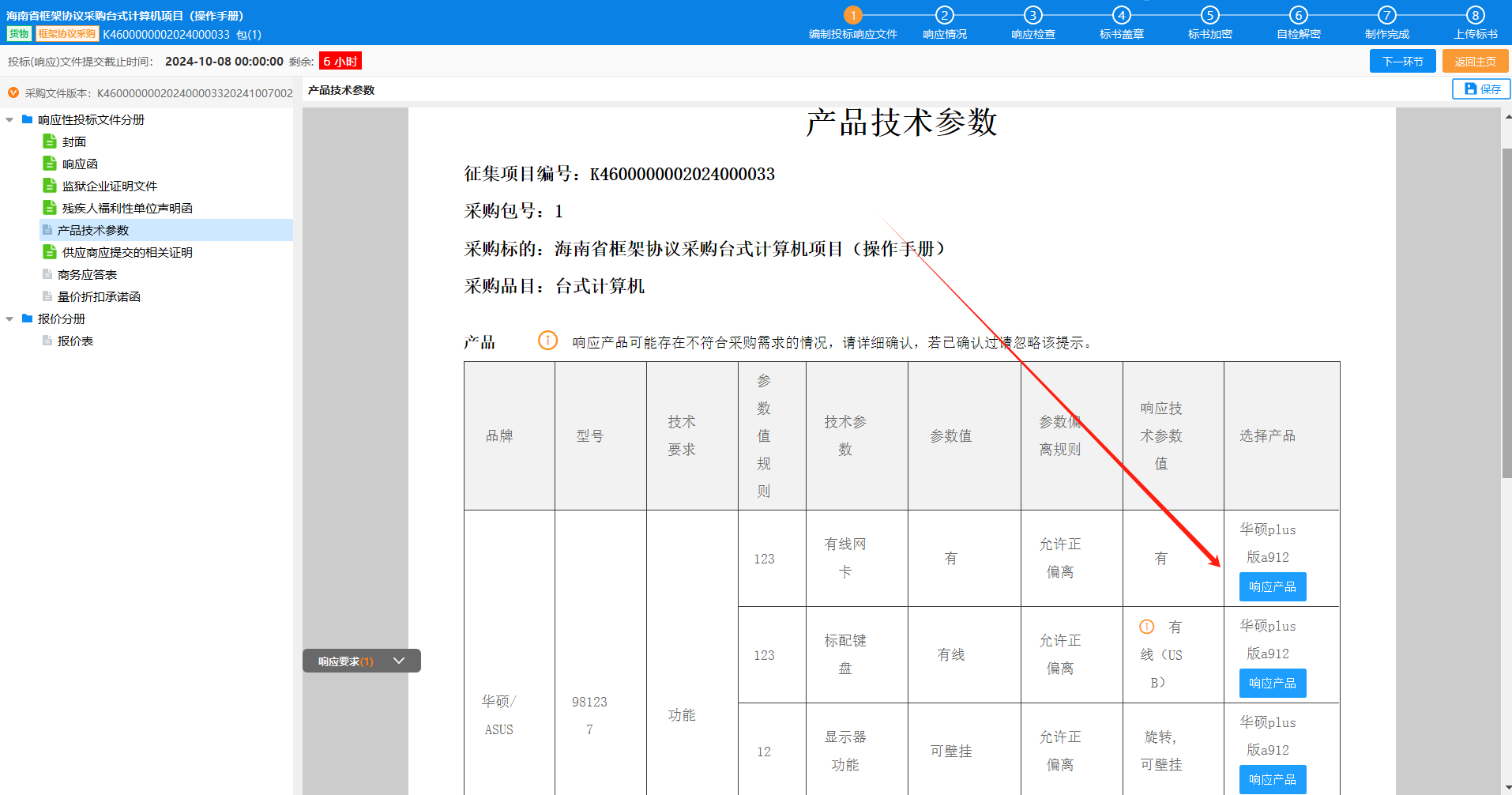Viewport: 1512px width, 795px height.
Task: Expand the 响应要求(1) panel chevron
Action: coord(399,661)
